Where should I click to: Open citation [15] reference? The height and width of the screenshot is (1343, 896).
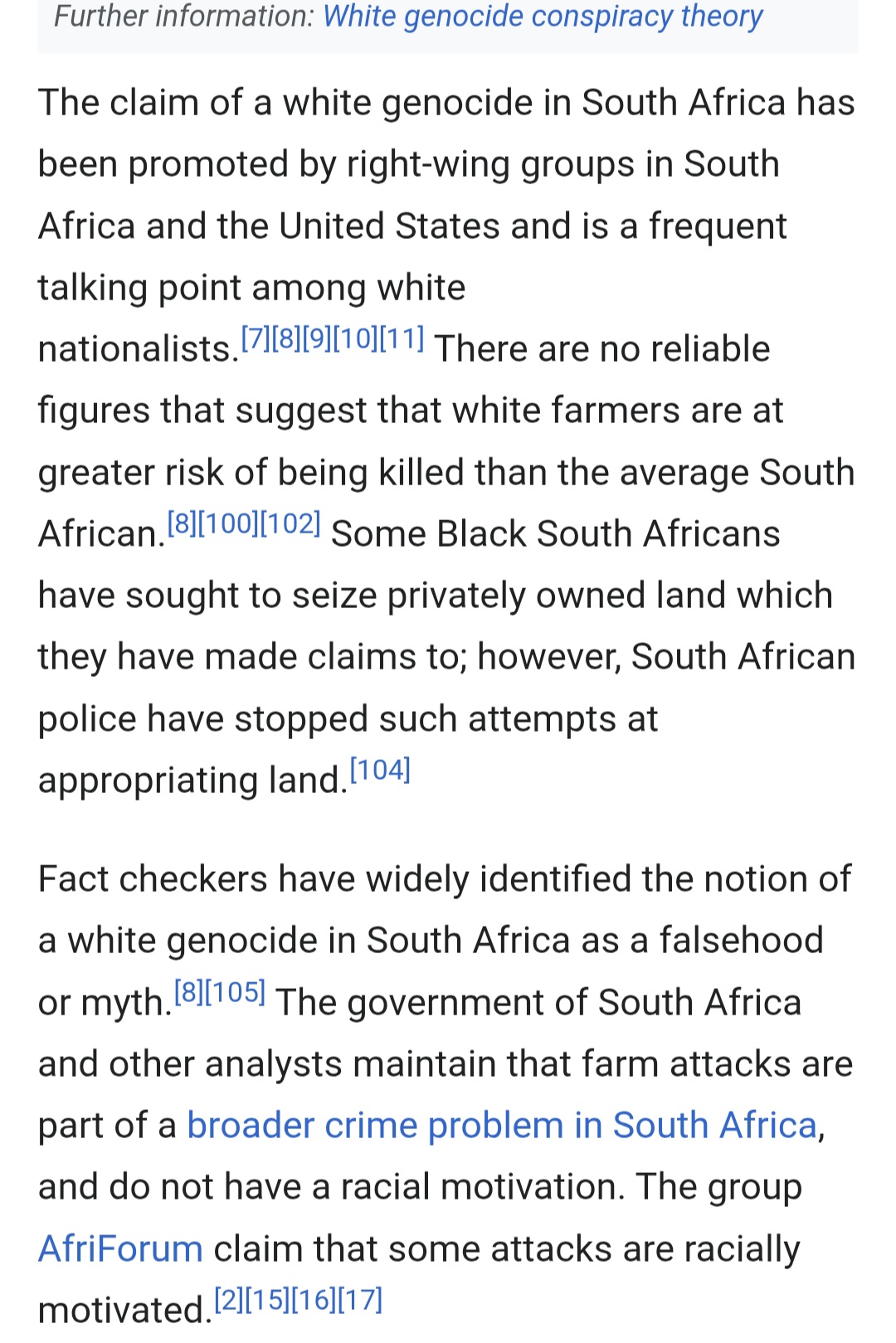[268, 1300]
